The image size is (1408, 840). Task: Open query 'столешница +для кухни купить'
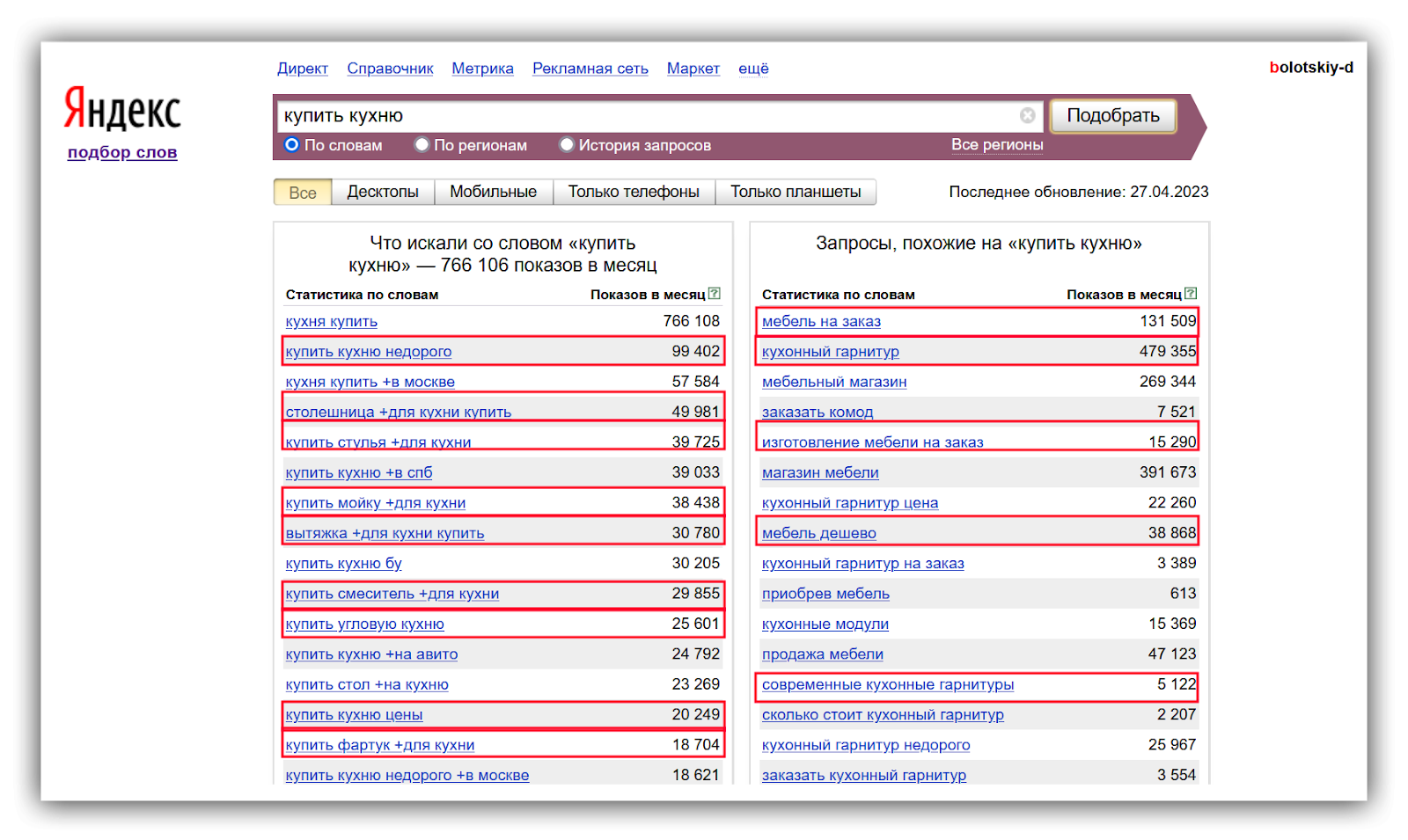click(x=399, y=413)
